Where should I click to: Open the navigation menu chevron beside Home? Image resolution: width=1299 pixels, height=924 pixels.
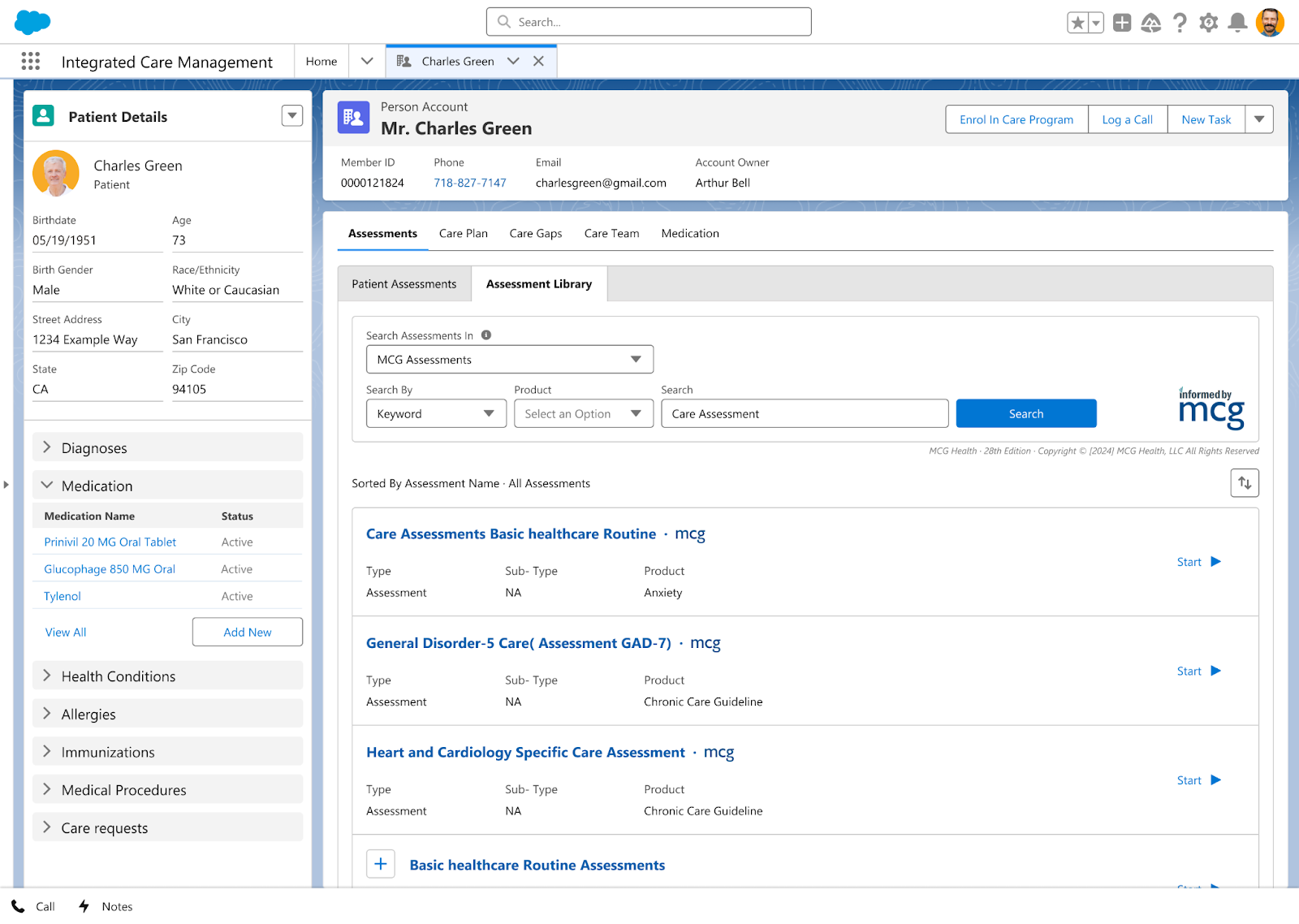[x=367, y=61]
